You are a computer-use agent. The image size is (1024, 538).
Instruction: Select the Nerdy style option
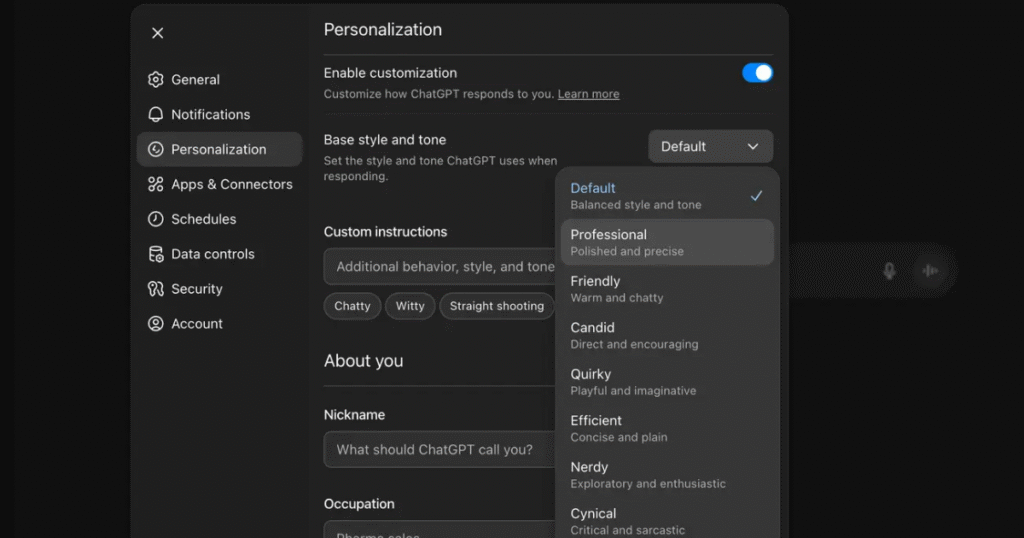[x=667, y=475]
